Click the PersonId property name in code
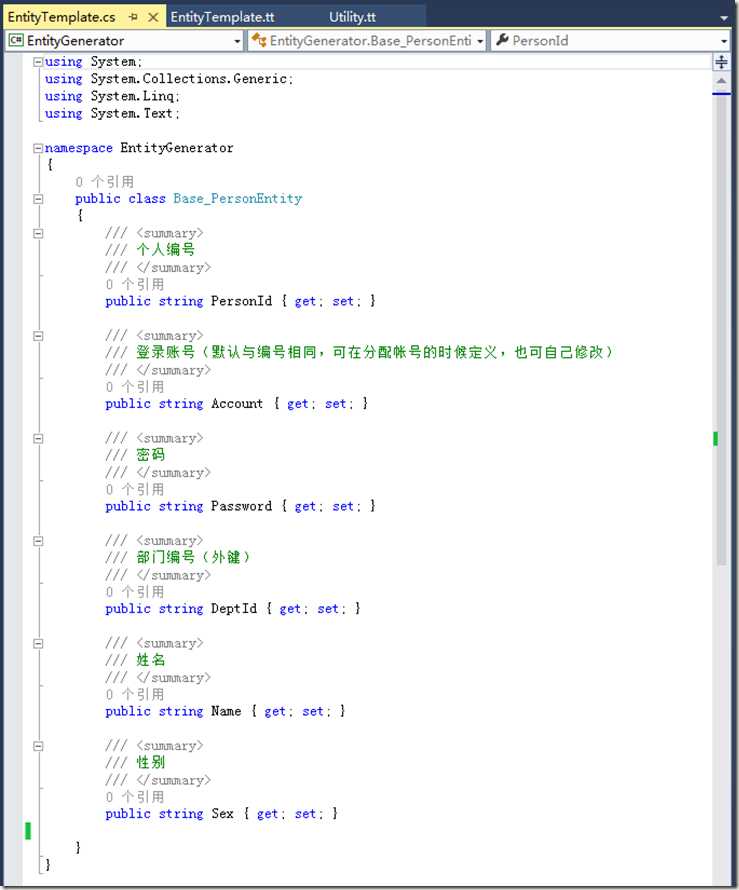 (x=241, y=301)
